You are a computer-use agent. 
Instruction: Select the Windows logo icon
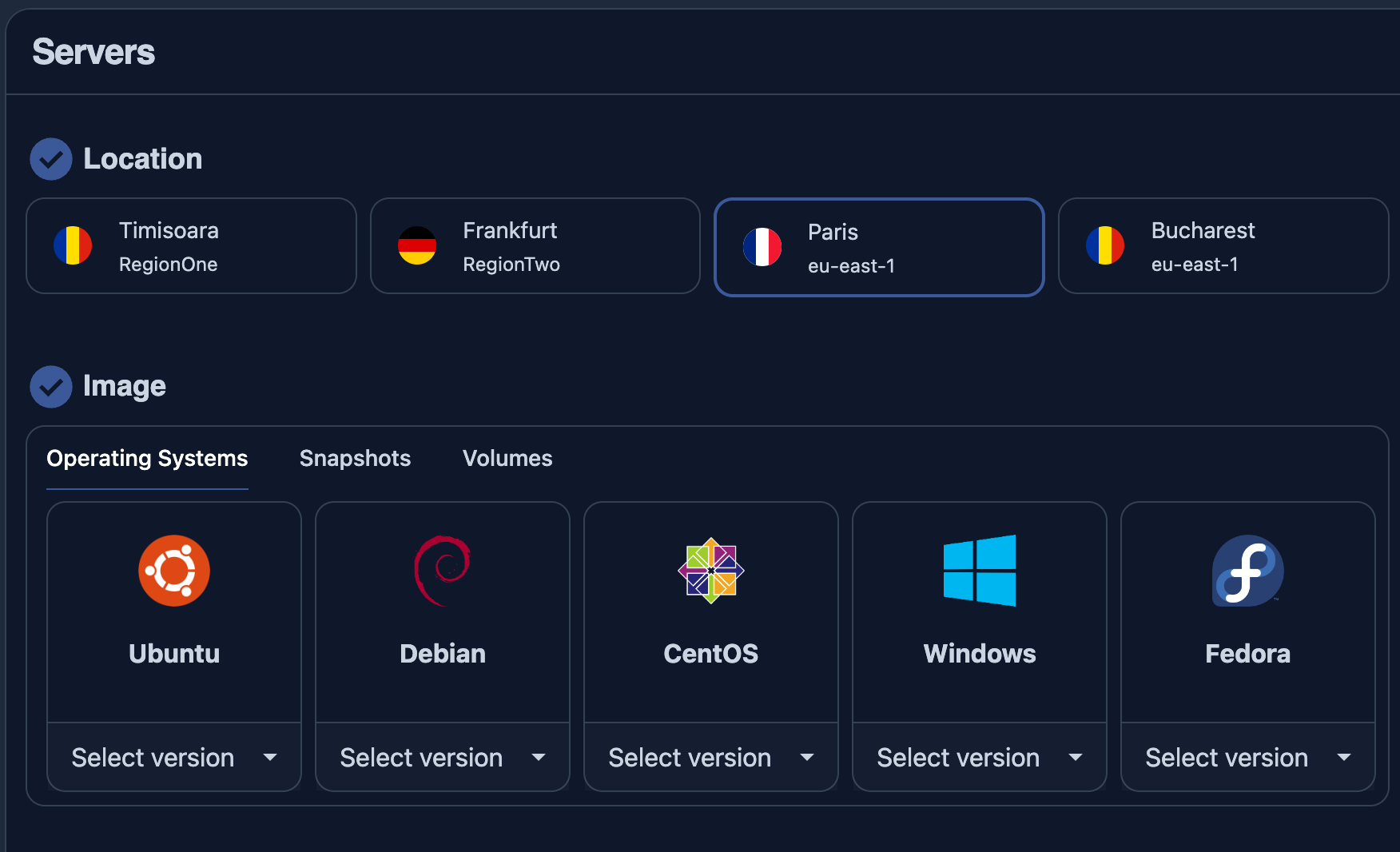[979, 570]
